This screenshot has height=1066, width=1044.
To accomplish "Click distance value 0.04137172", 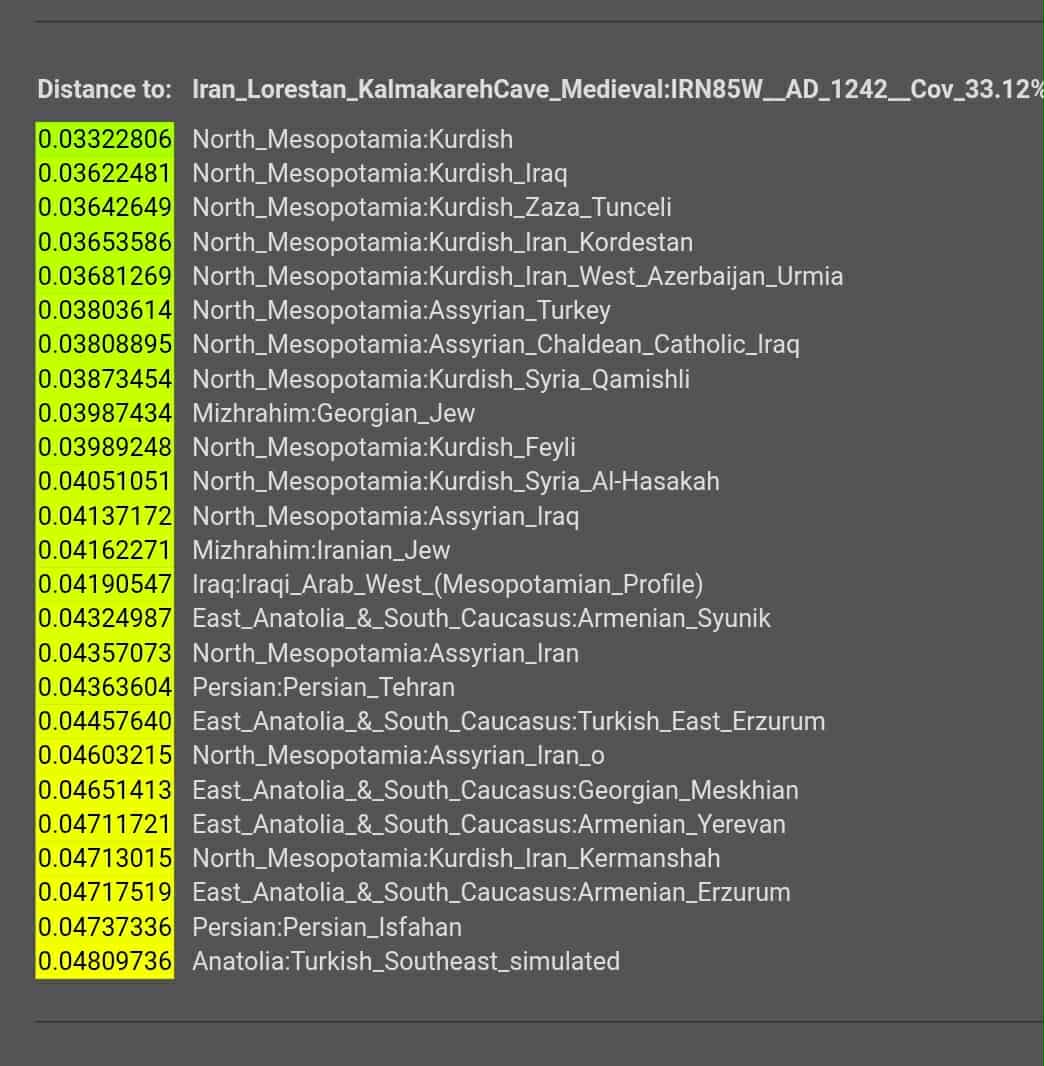I will tap(105, 516).
